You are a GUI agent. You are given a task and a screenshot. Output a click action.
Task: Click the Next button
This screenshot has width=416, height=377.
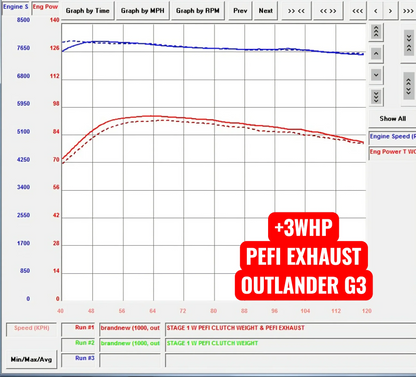click(266, 11)
